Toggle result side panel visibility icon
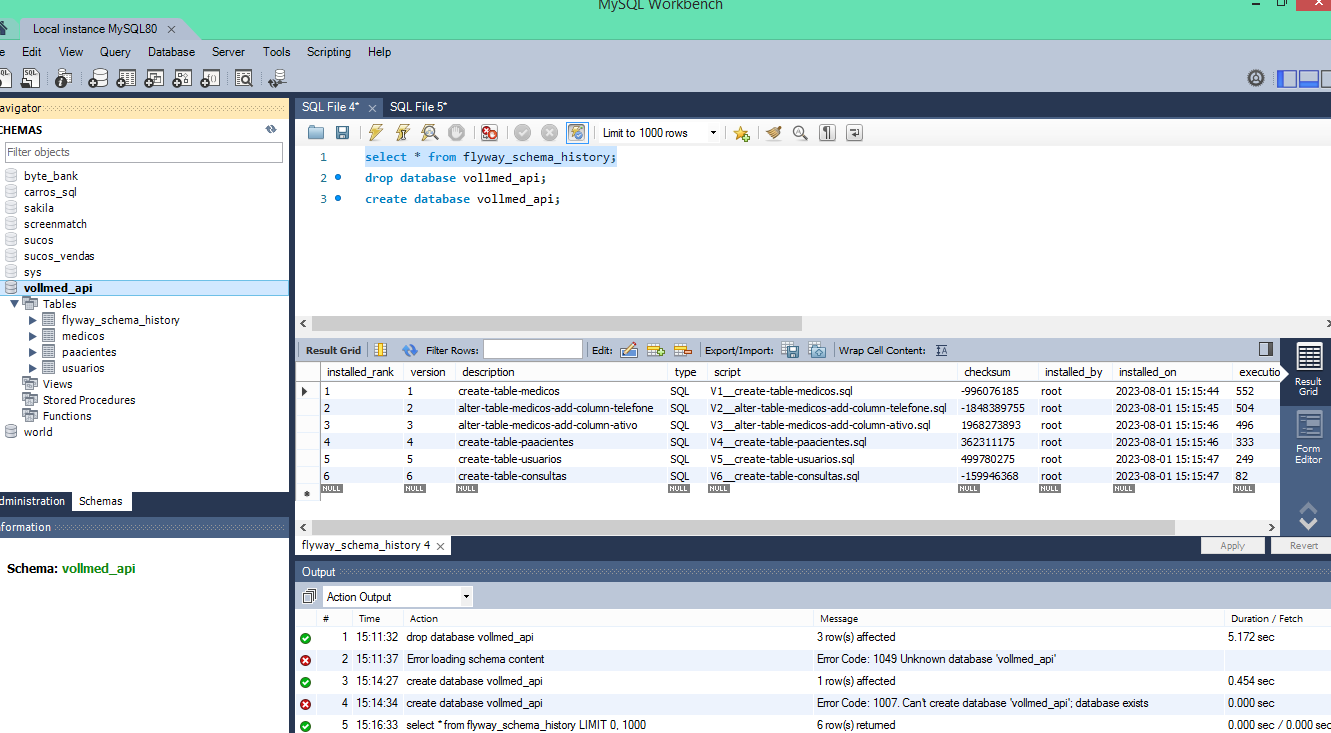 pyautogui.click(x=1266, y=349)
